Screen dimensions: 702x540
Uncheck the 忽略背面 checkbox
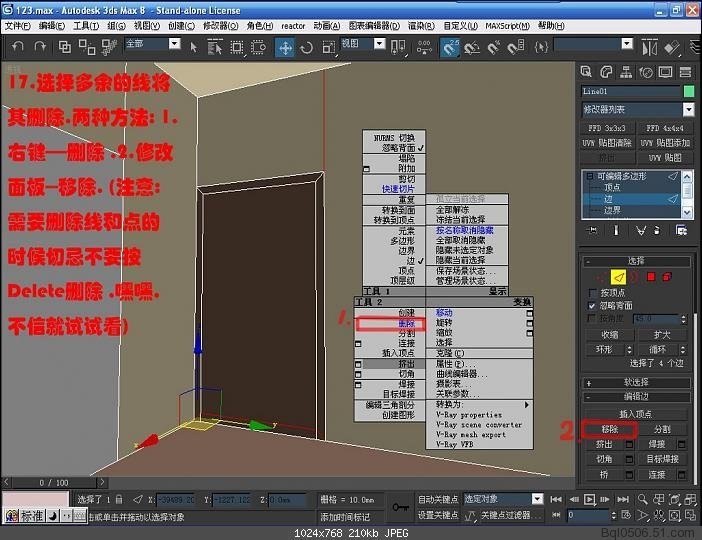click(x=592, y=306)
